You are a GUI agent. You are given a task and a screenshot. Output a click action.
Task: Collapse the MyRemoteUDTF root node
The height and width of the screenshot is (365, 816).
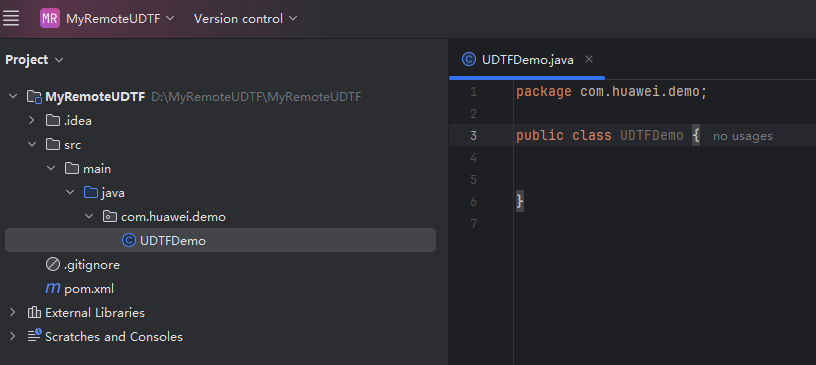(x=12, y=96)
